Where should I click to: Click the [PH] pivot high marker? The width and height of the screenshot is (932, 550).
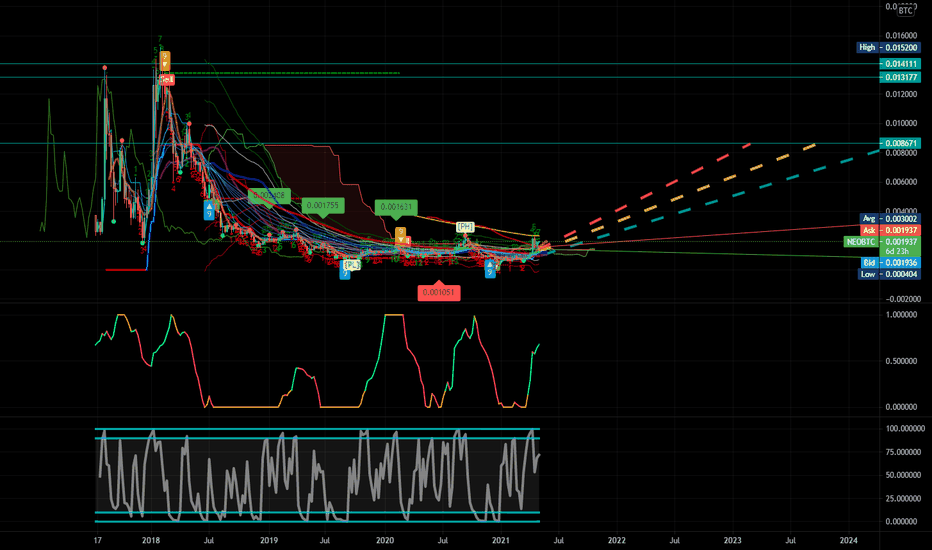pyautogui.click(x=465, y=227)
